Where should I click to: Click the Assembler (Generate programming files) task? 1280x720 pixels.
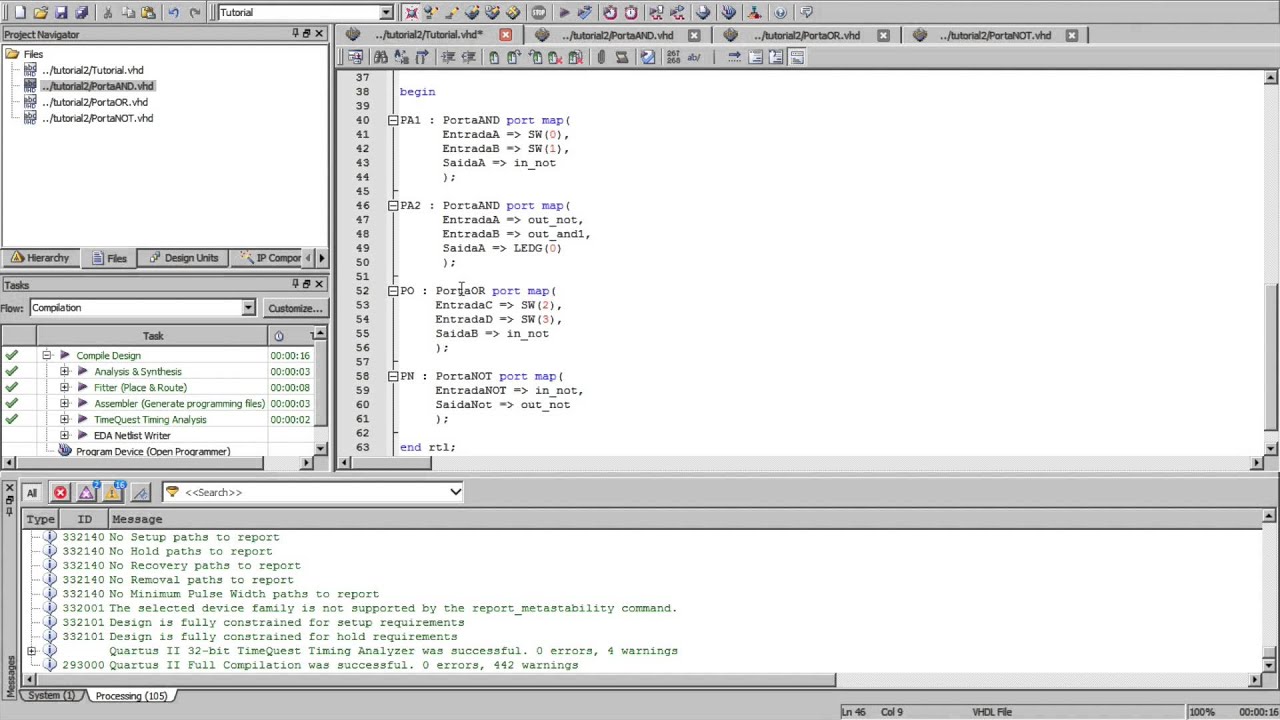click(x=179, y=404)
